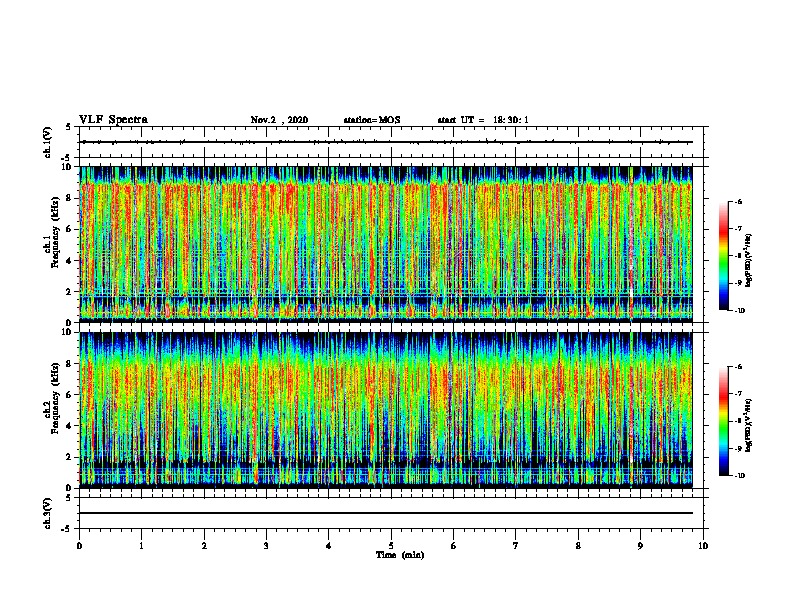
Task: Click the ch.2 frequency axis tick "8"
Action: (69, 364)
